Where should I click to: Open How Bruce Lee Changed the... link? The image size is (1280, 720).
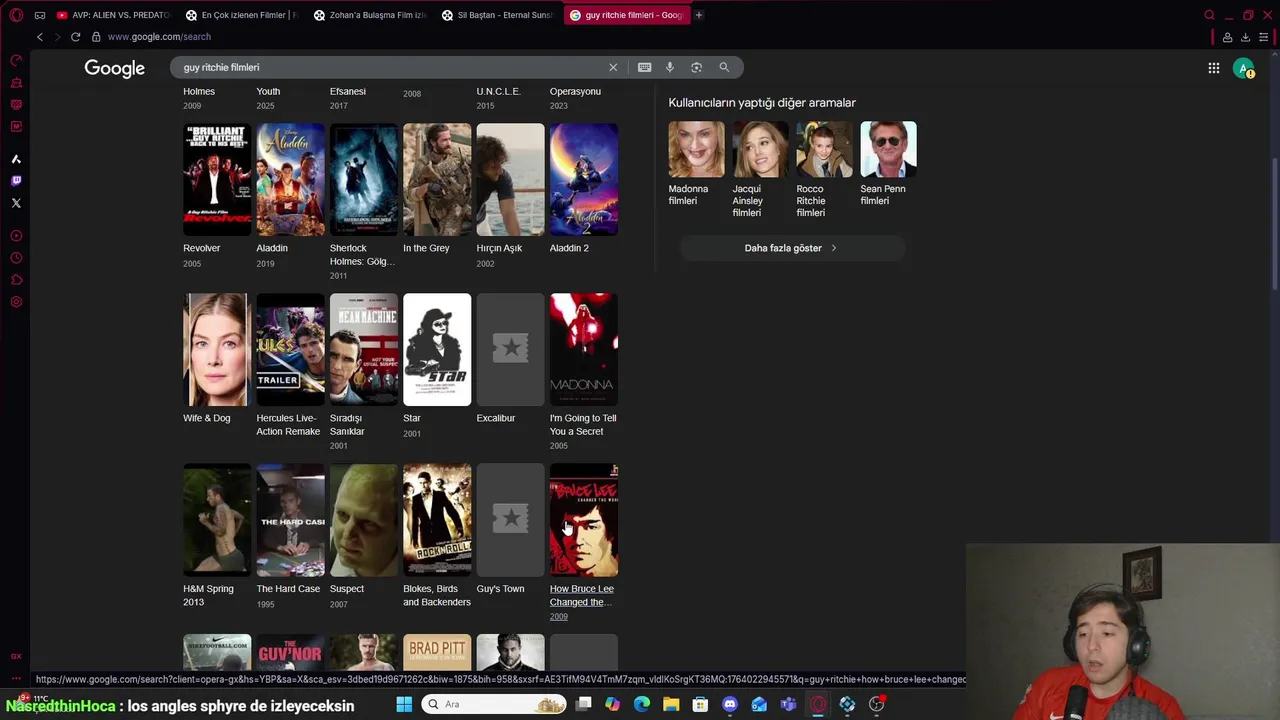[581, 595]
